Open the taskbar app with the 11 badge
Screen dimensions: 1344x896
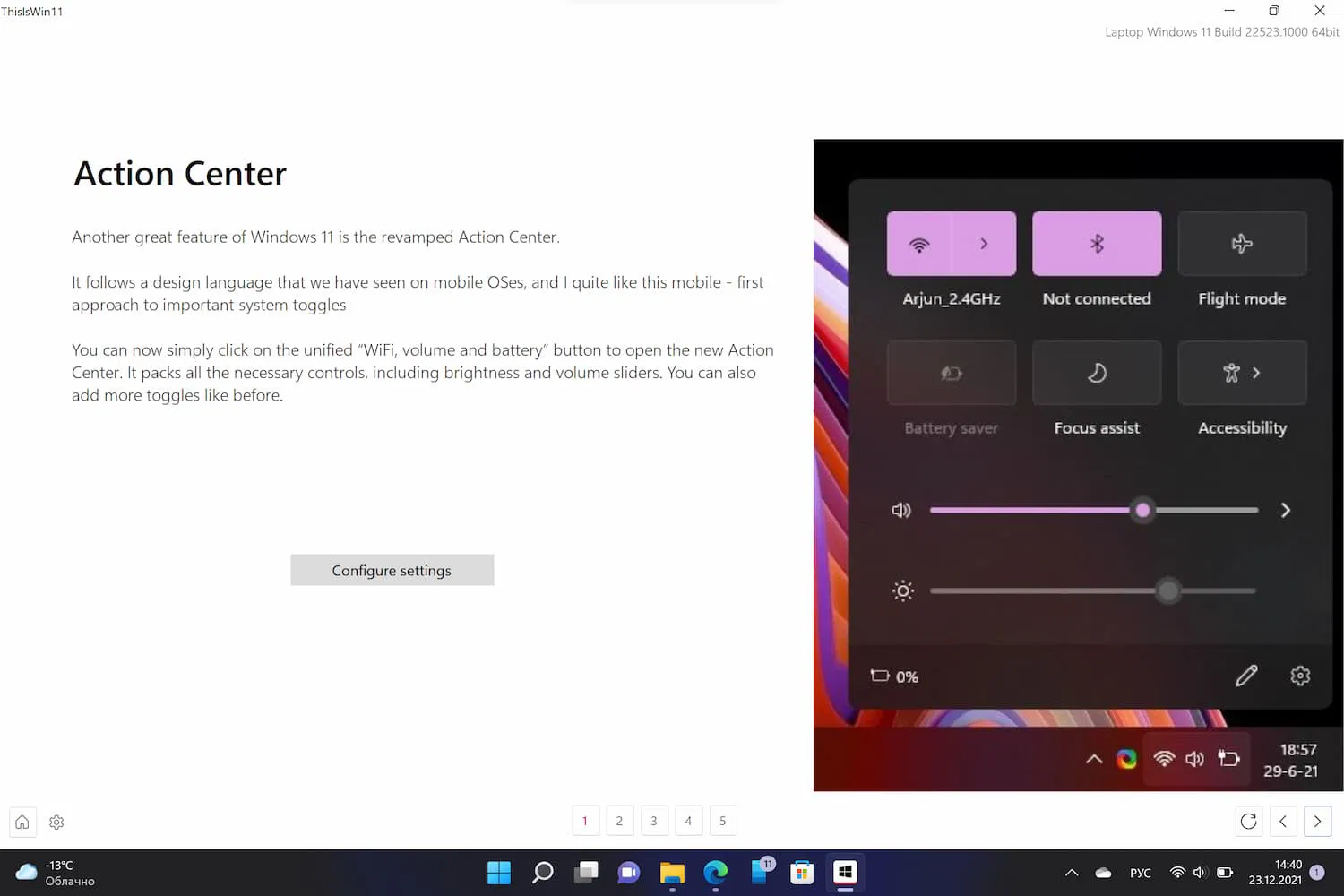tap(762, 871)
